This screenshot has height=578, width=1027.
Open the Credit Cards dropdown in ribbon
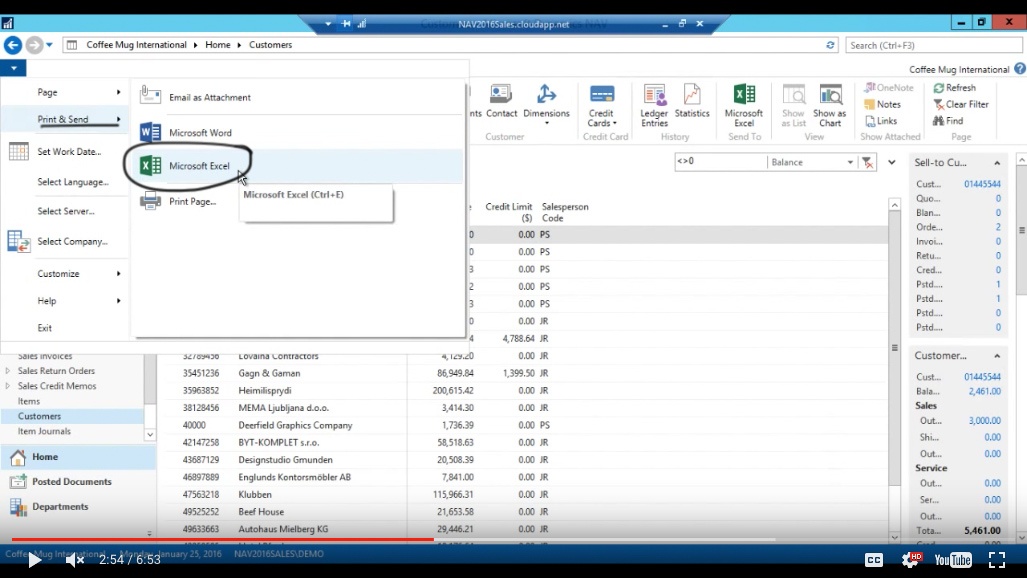(x=601, y=106)
